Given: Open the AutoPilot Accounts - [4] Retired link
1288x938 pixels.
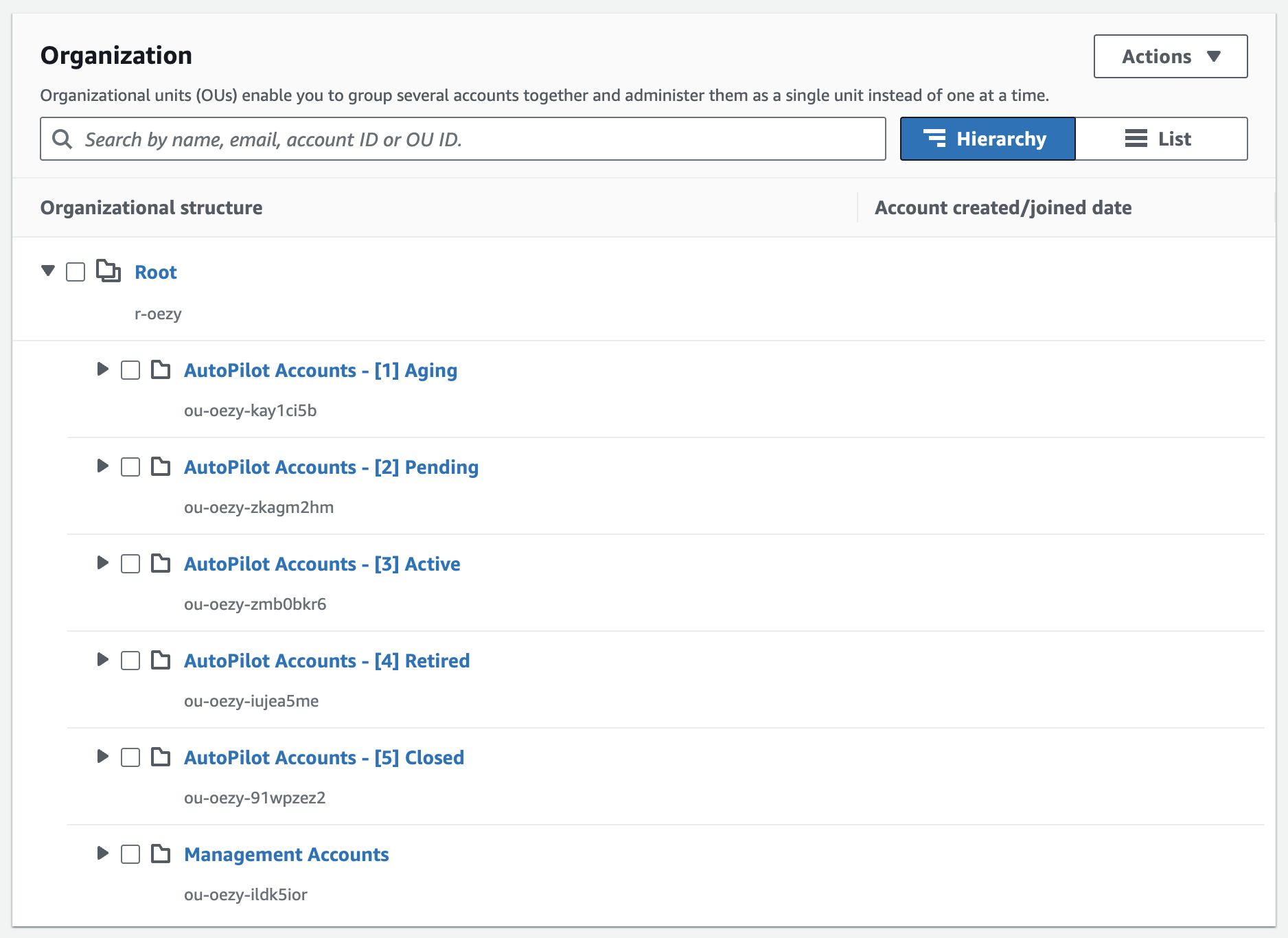Looking at the screenshot, I should point(327,661).
